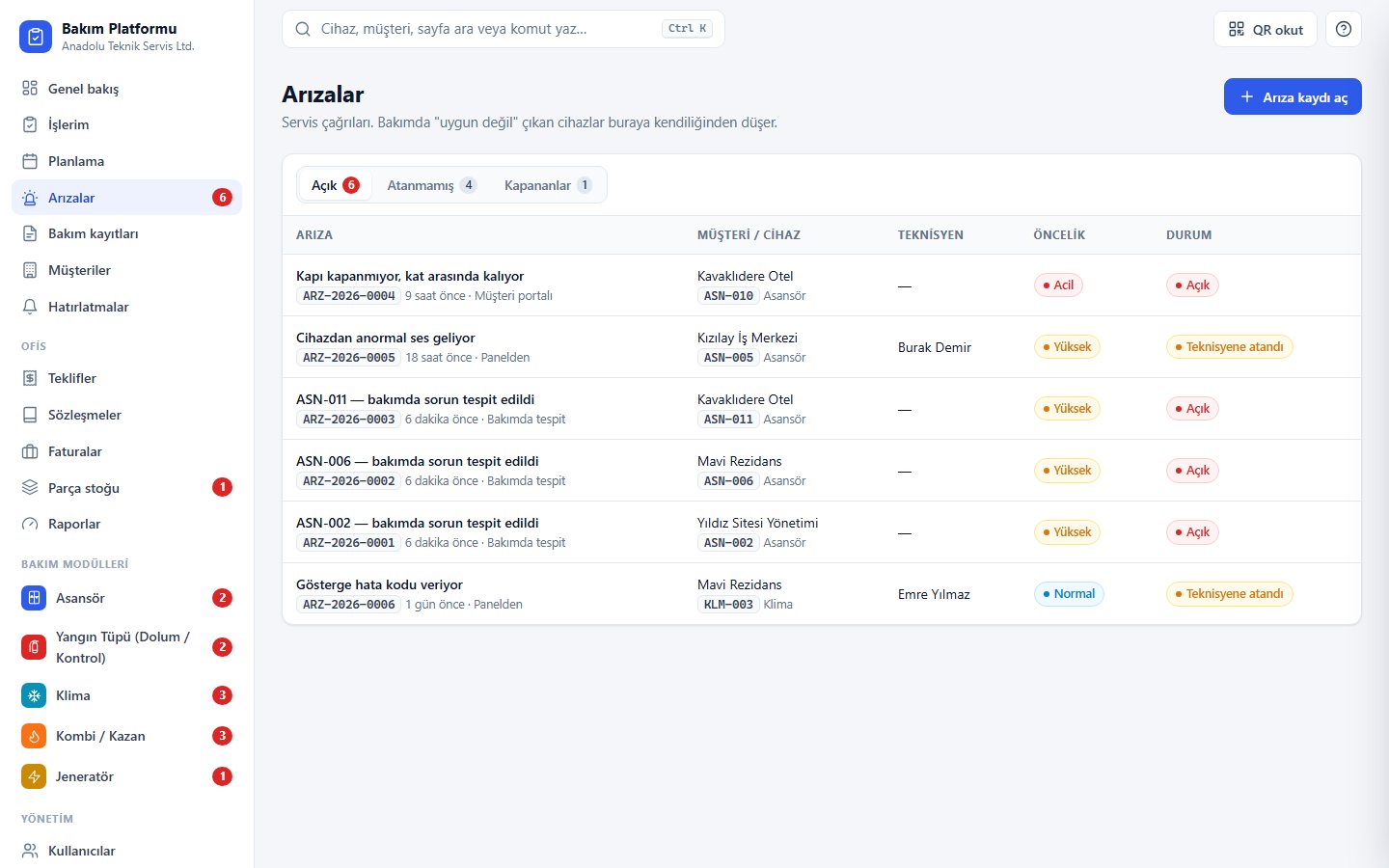The width and height of the screenshot is (1389, 868).
Task: Open Sözleşmeler book icon
Action: pos(30,415)
